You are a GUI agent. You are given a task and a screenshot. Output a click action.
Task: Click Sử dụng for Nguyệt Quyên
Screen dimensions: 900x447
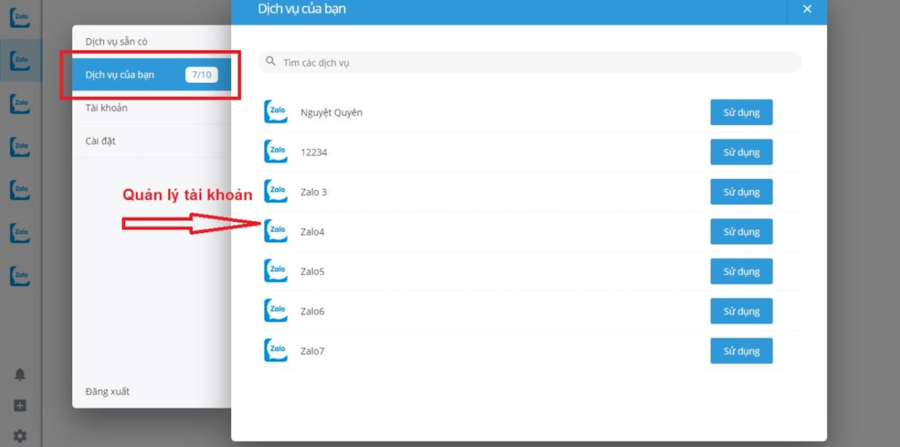[x=741, y=112]
